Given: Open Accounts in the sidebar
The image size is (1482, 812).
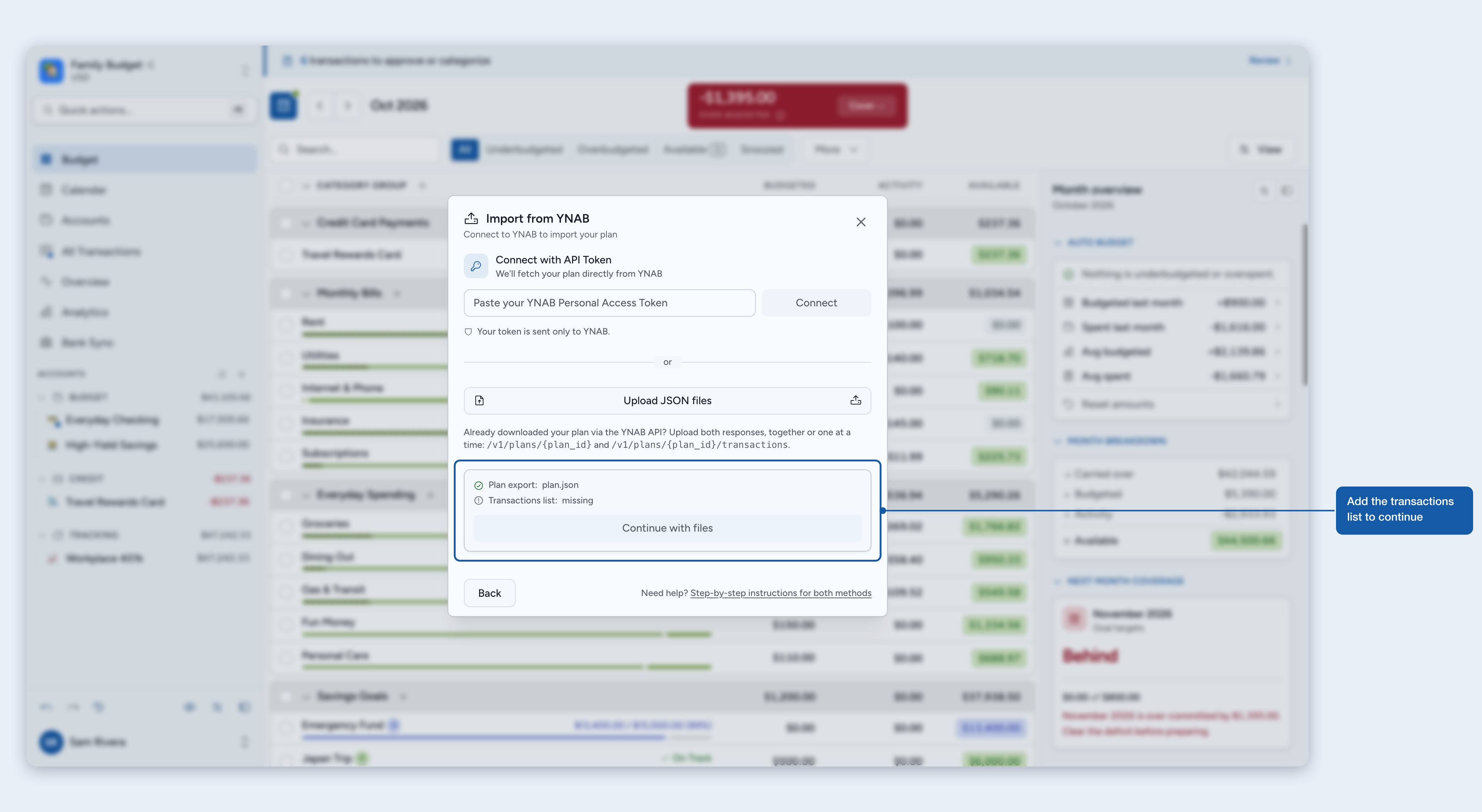Looking at the screenshot, I should [145, 220].
